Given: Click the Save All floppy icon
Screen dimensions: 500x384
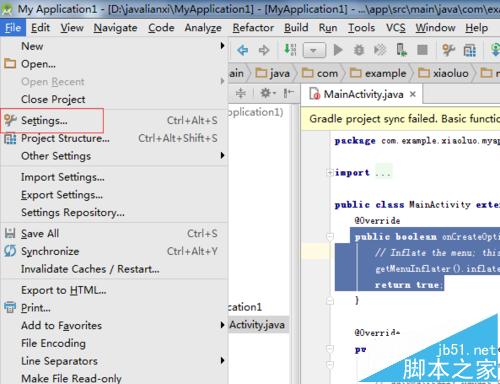Looking at the screenshot, I should [10, 233].
